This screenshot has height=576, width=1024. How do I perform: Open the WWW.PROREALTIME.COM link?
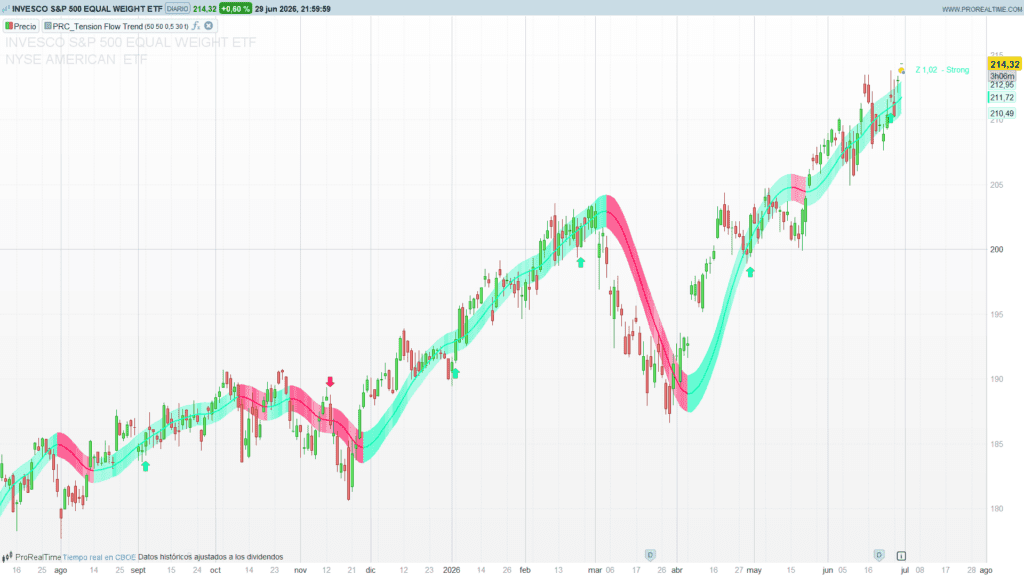click(982, 9)
